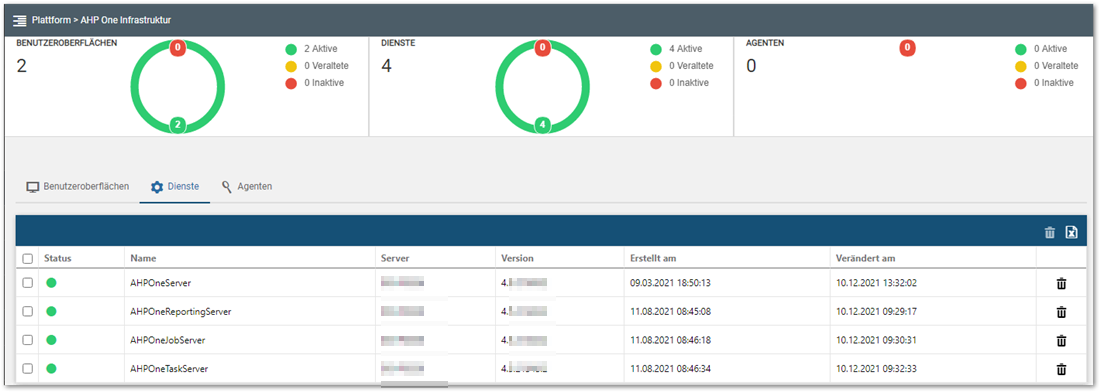Sort by the Status column header
This screenshot has height=392, width=1100.
pos(58,259)
